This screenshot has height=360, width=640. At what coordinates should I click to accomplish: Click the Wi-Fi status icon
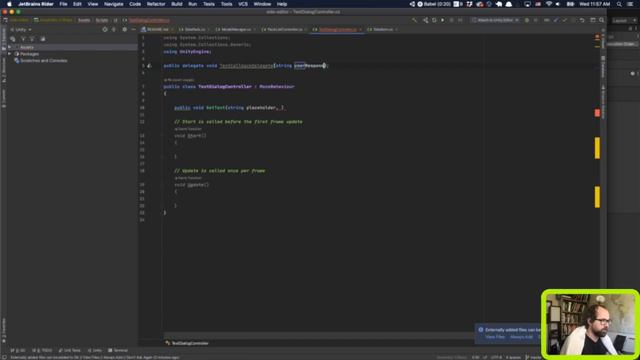point(549,4)
